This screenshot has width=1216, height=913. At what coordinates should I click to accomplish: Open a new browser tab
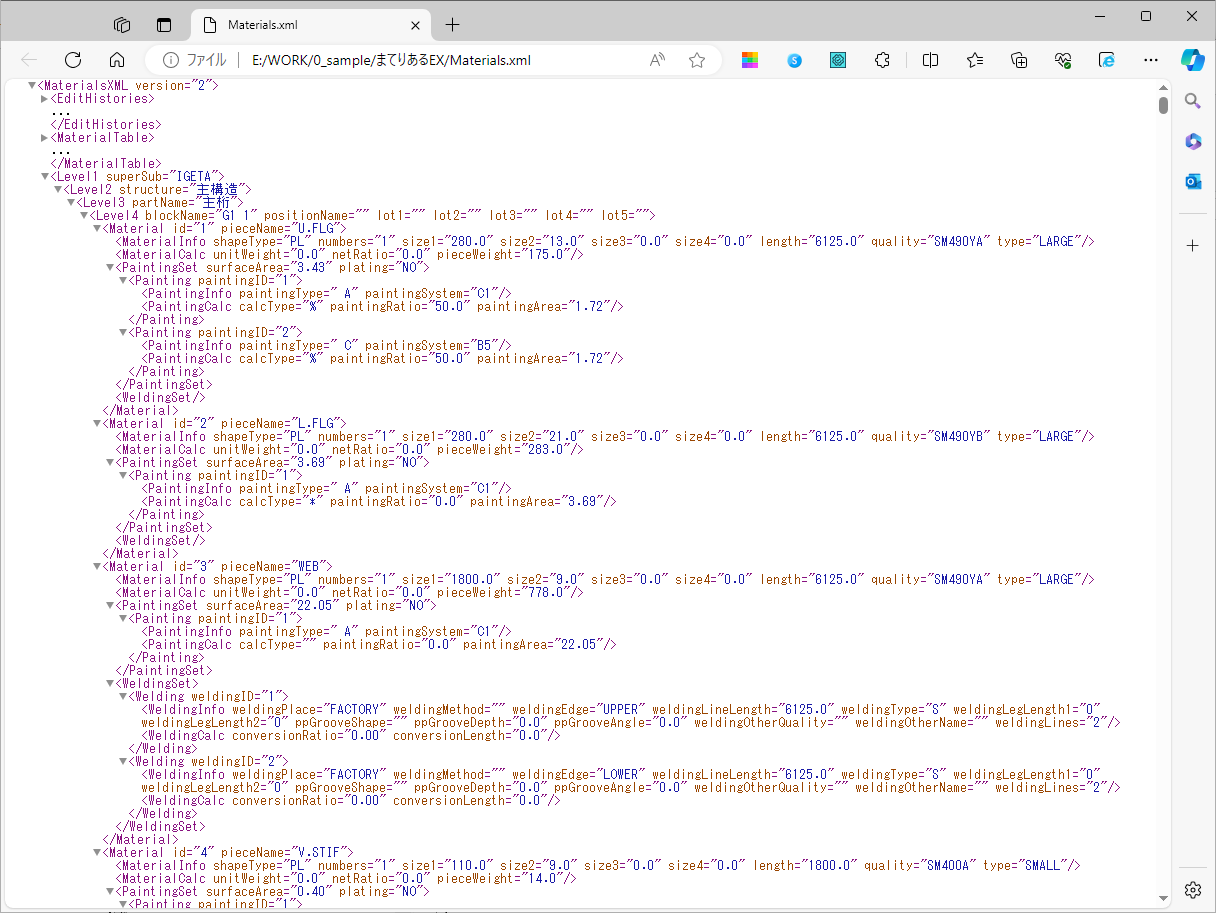point(452,24)
